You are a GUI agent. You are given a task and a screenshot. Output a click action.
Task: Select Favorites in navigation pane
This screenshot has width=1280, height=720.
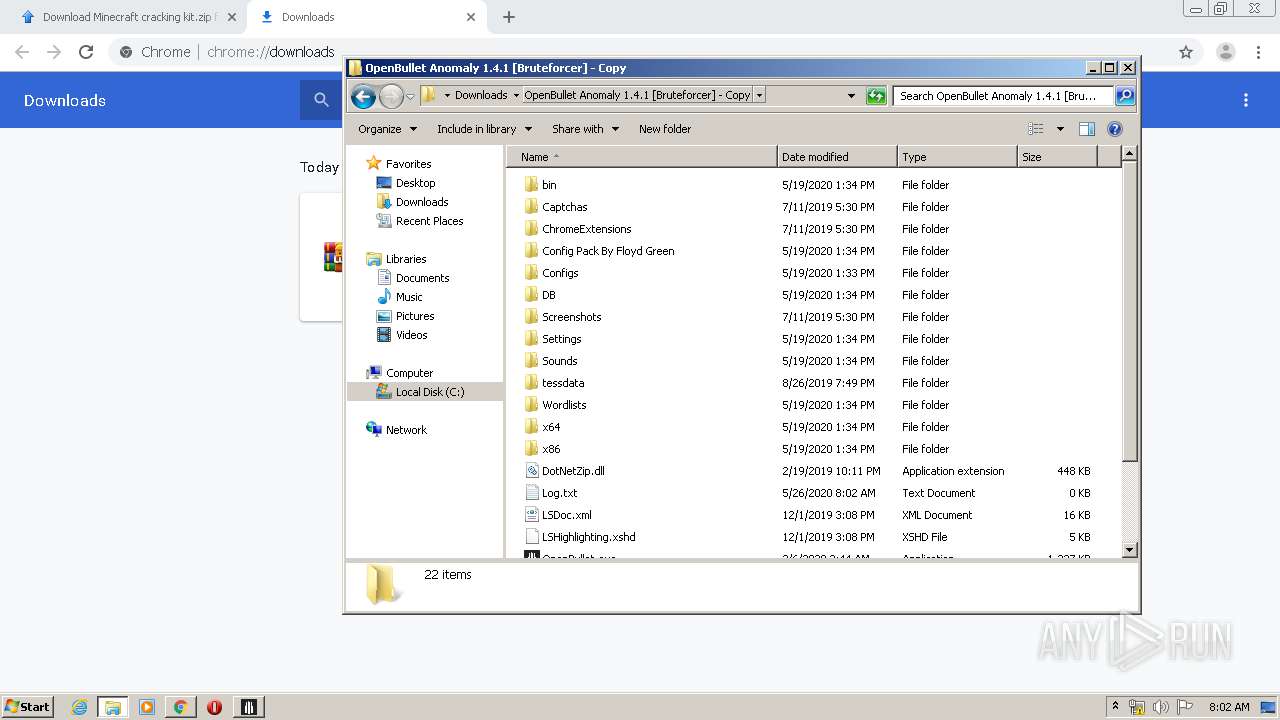[408, 164]
